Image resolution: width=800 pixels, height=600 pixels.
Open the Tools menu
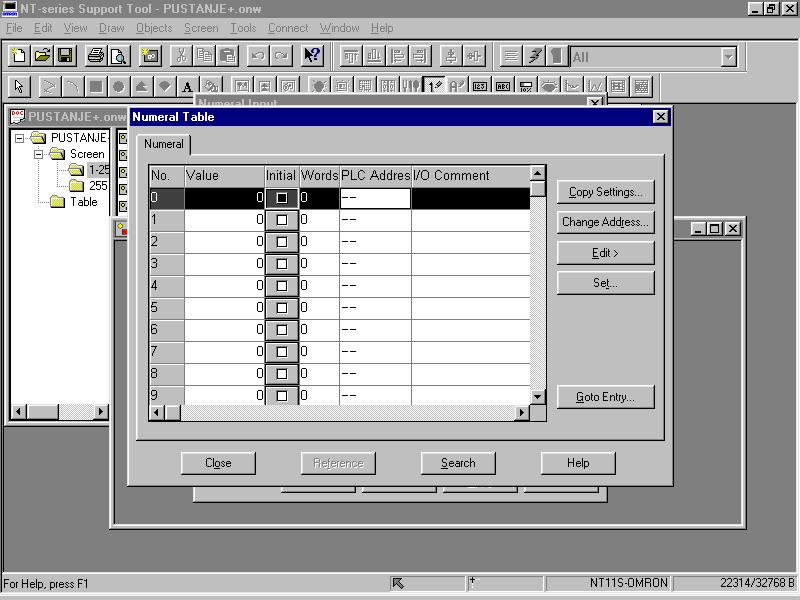[x=243, y=28]
